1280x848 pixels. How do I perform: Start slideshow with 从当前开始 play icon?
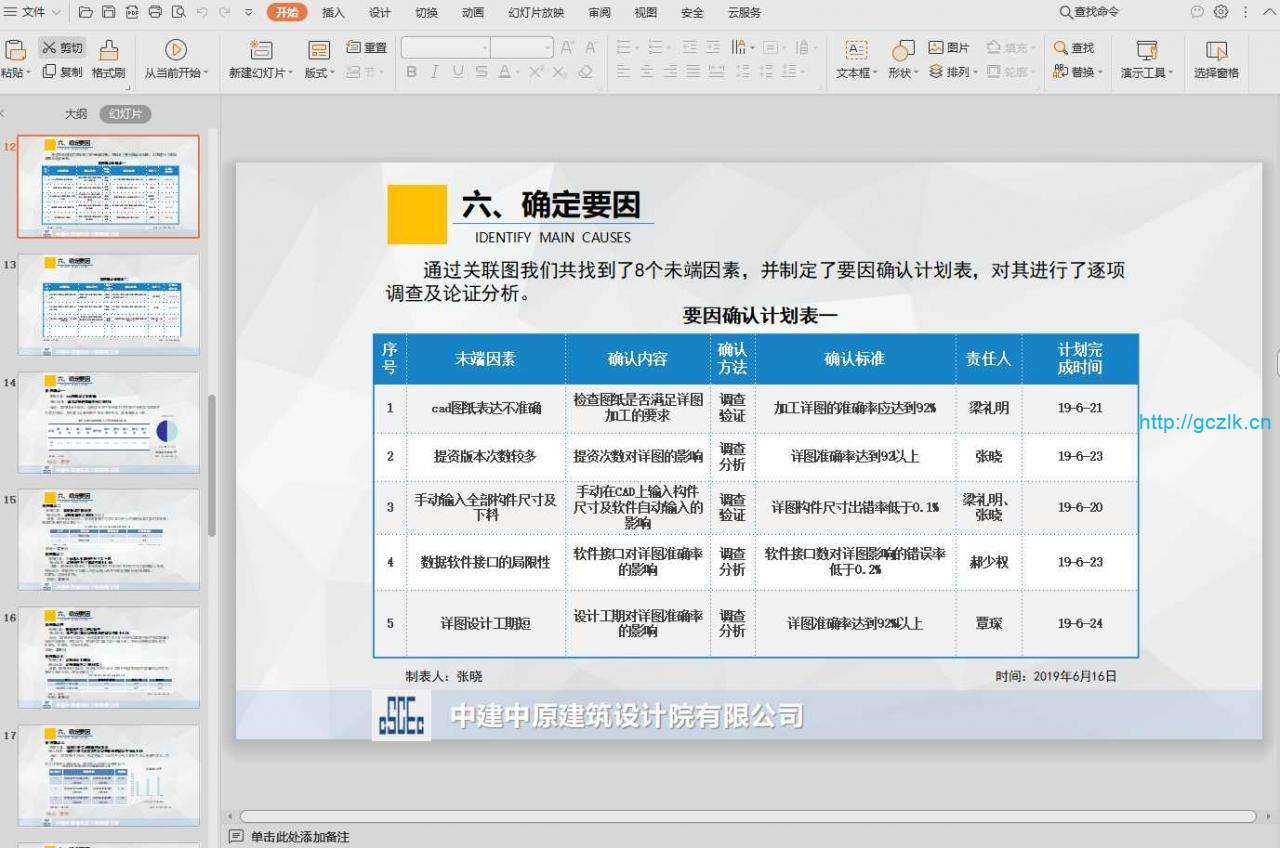pos(176,50)
